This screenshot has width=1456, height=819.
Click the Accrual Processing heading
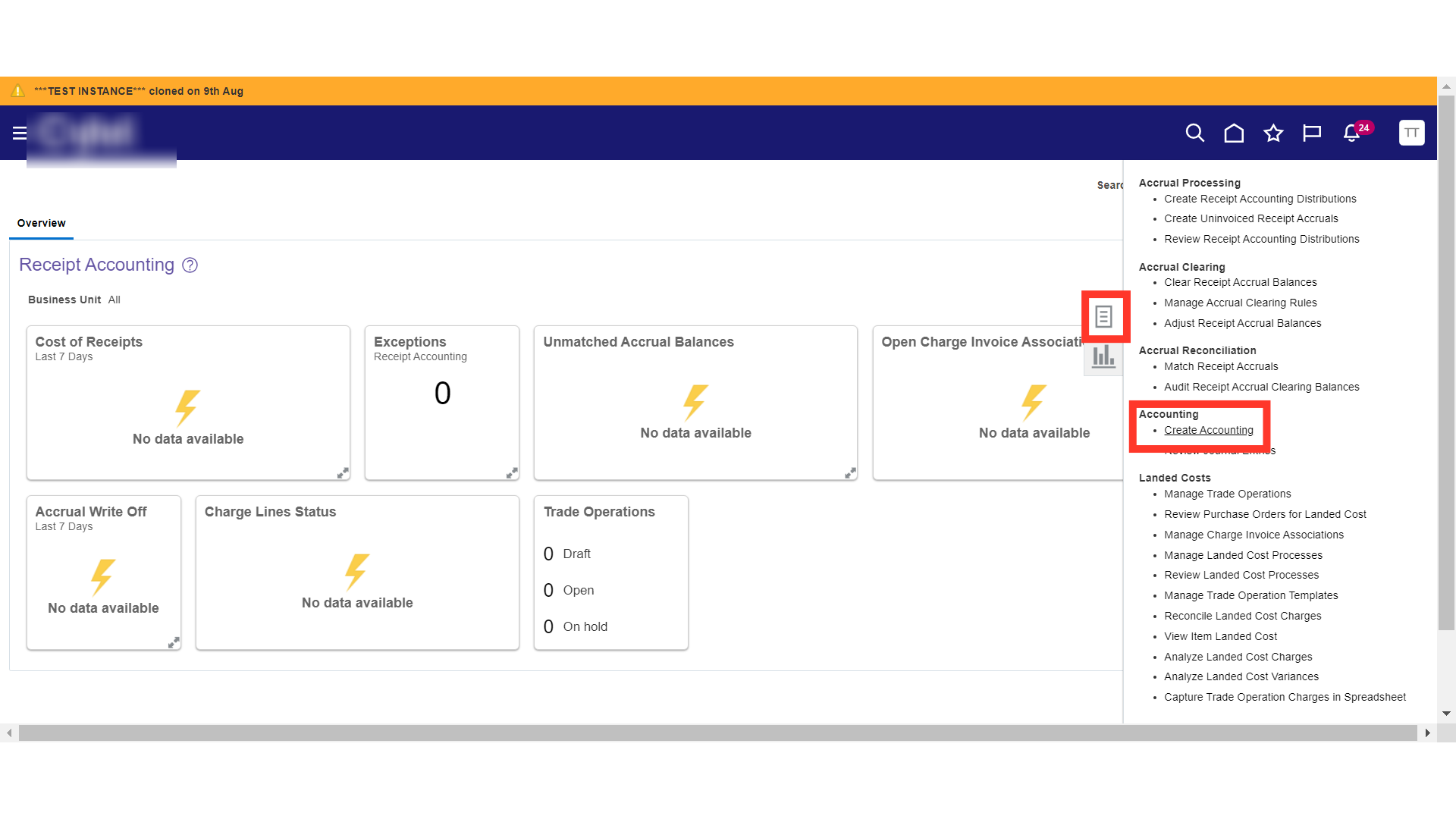click(1190, 183)
